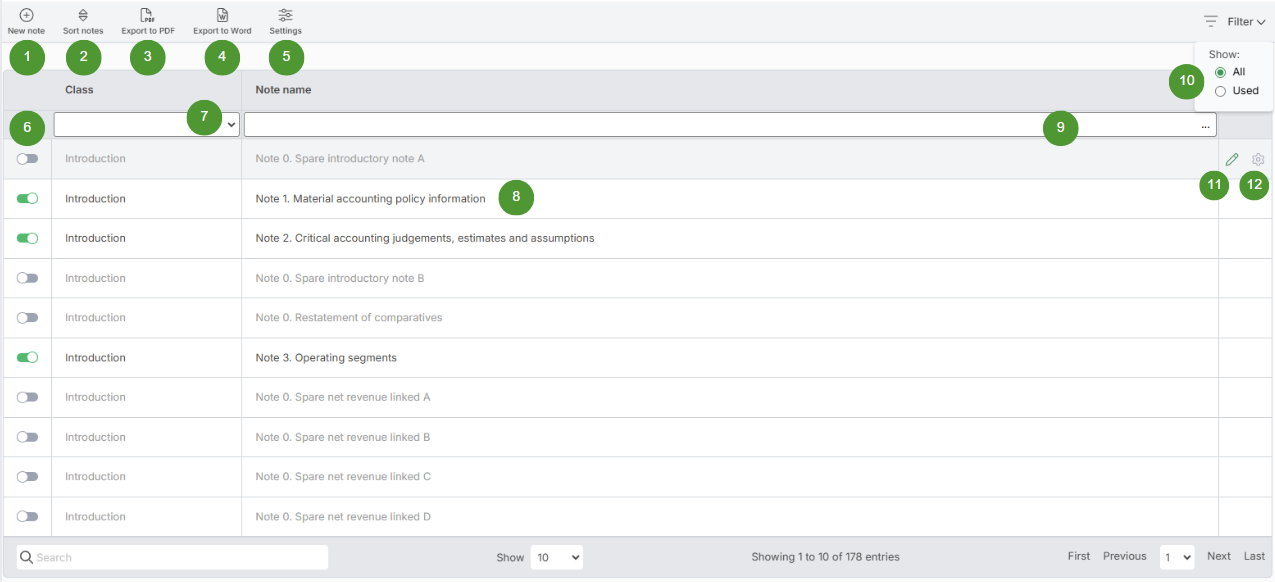
Task: Open the Settings sliders icon in toolbar
Action: point(286,16)
